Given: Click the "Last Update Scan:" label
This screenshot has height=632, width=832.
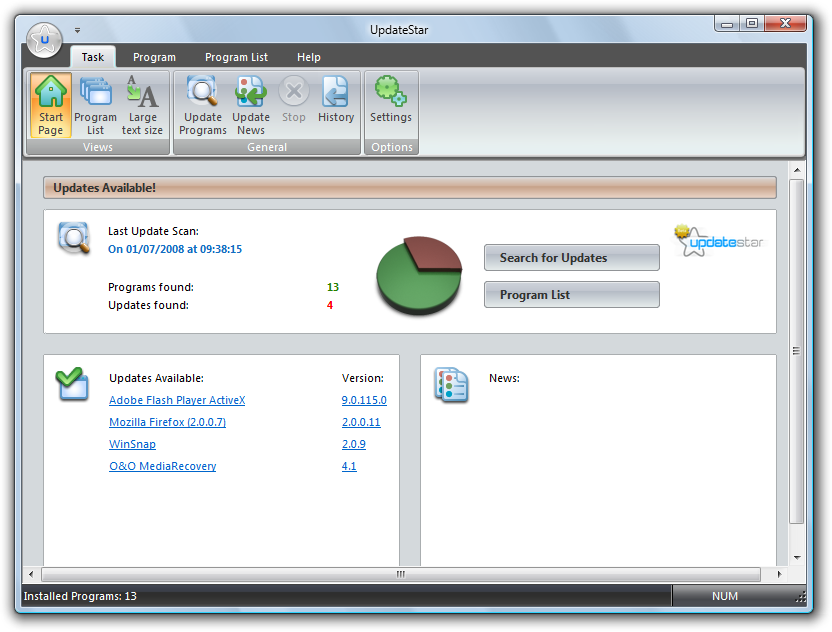Looking at the screenshot, I should pyautogui.click(x=153, y=231).
